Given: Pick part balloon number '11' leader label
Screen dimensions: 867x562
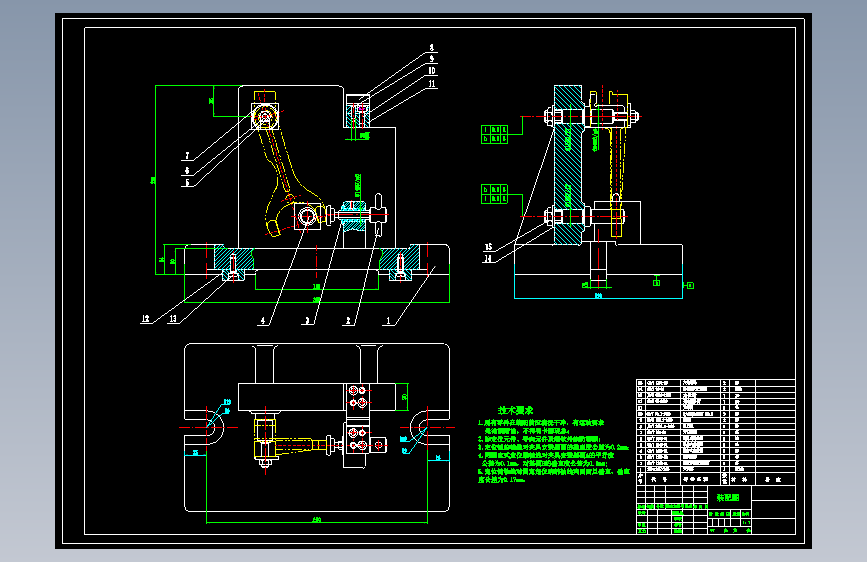Looking at the screenshot, I should (432, 84).
